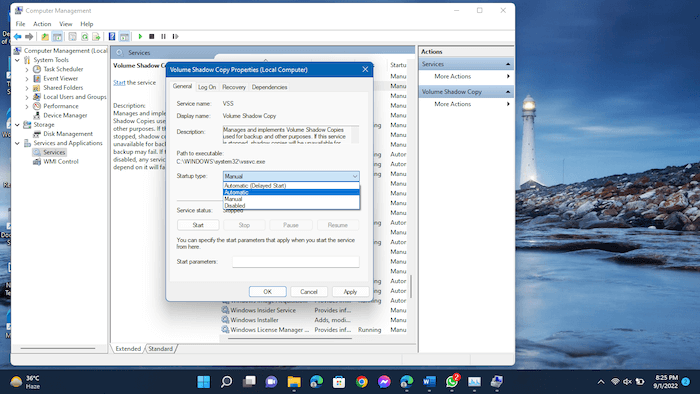Image resolution: width=700 pixels, height=394 pixels.
Task: Click the Export List toolbar icon
Action: tap(96, 37)
